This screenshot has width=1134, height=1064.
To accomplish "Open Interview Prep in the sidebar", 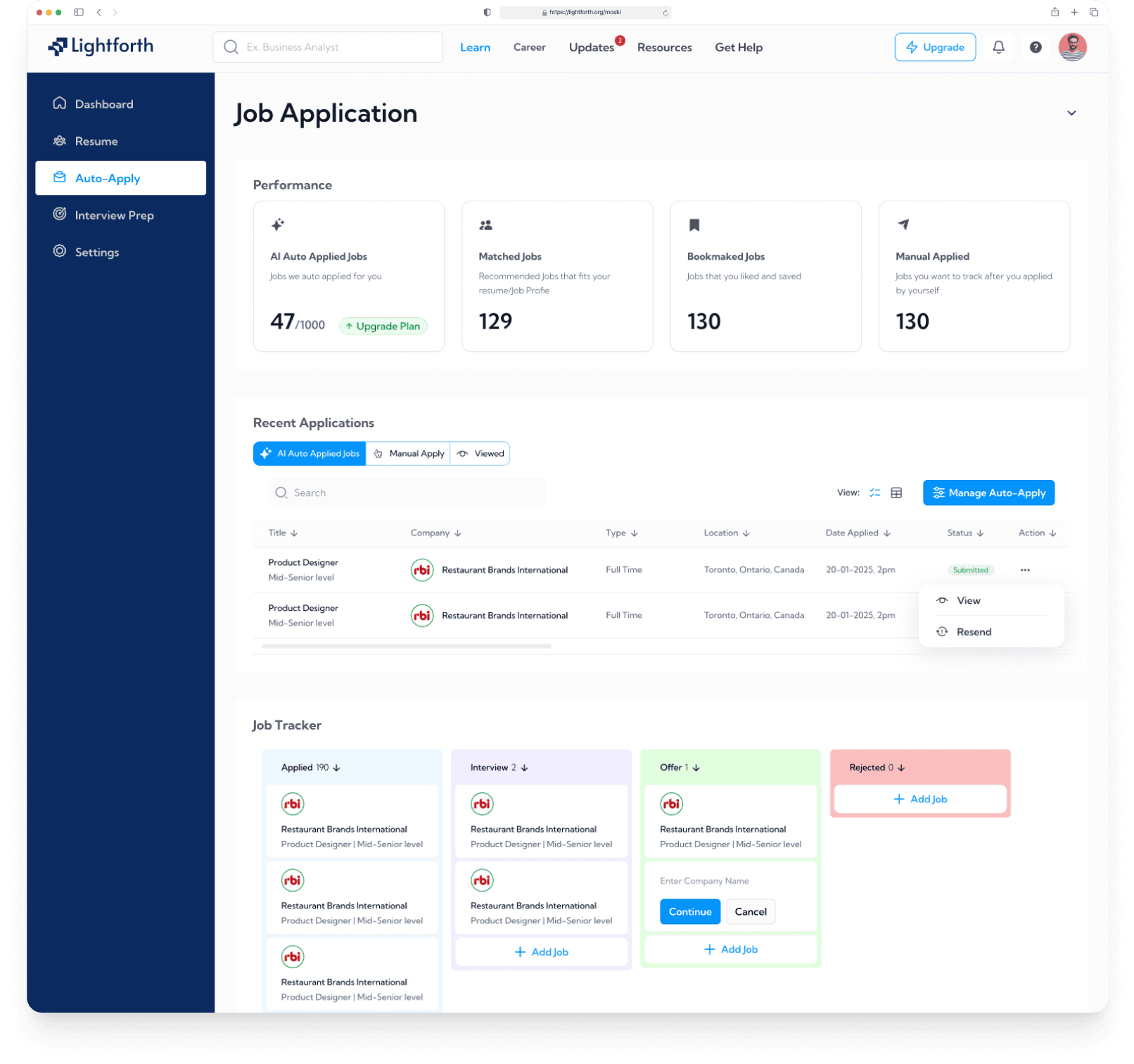I will [x=114, y=215].
